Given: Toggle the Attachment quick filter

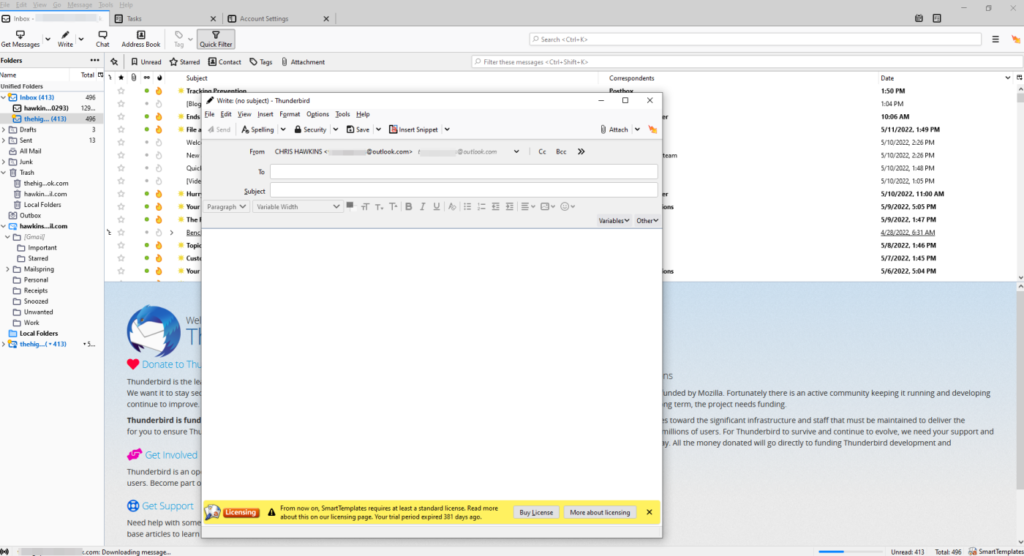Looking at the screenshot, I should pos(302,62).
